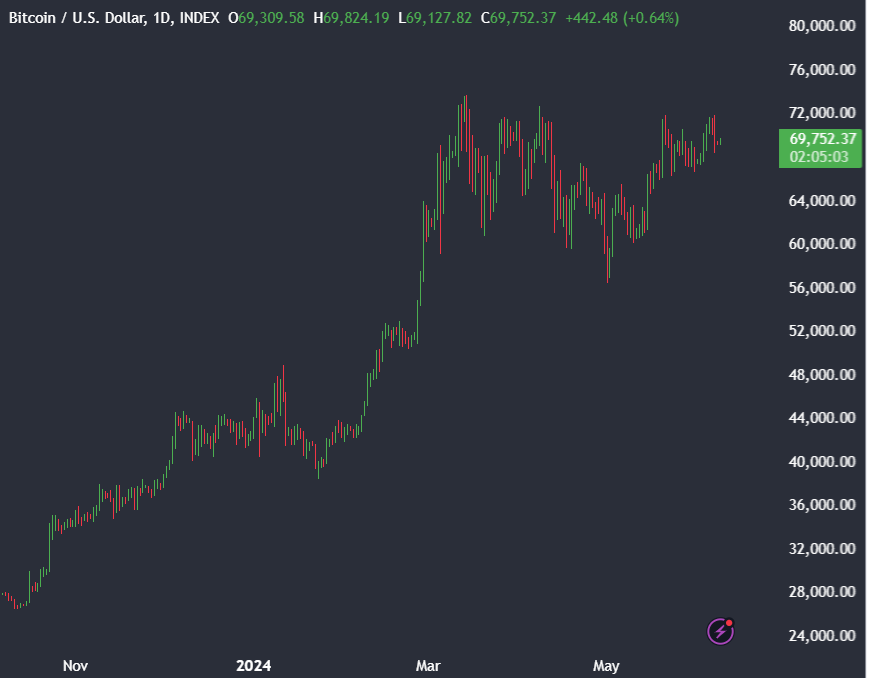This screenshot has width=872, height=678.
Task: Click the 60,000.00 price axis label
Action: tap(822, 244)
